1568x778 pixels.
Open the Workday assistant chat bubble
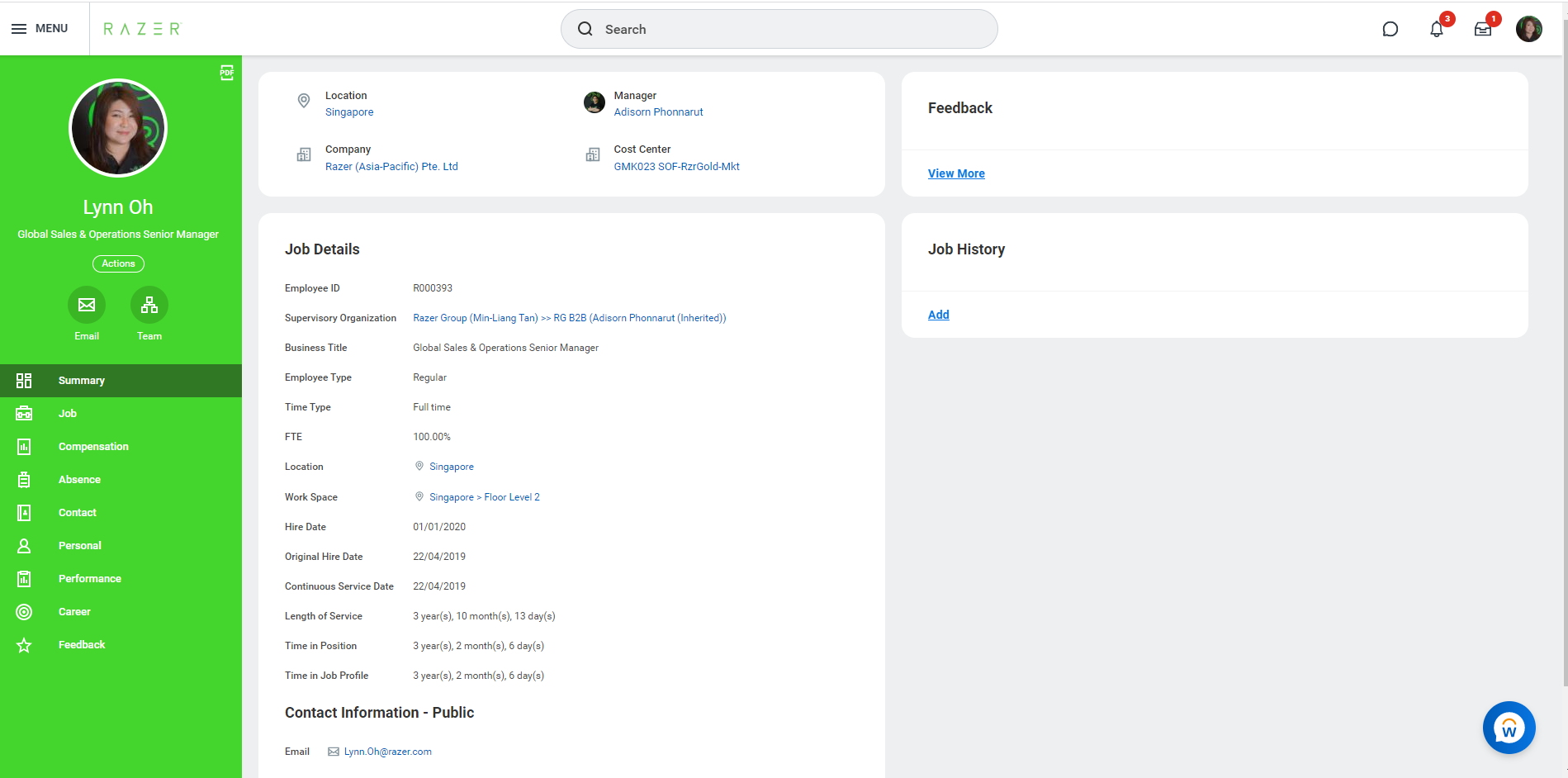1509,728
